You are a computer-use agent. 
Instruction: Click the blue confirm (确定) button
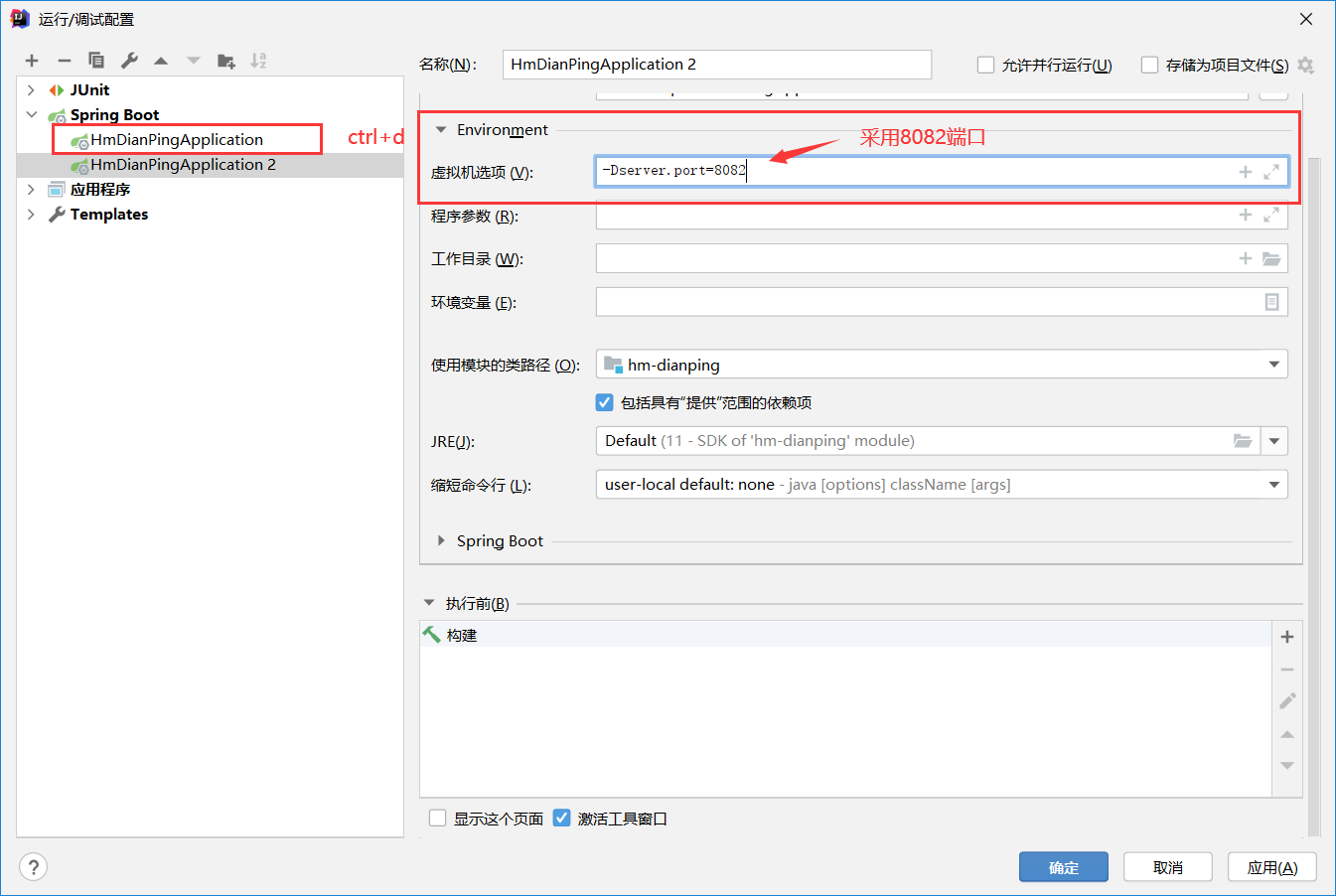click(1063, 867)
